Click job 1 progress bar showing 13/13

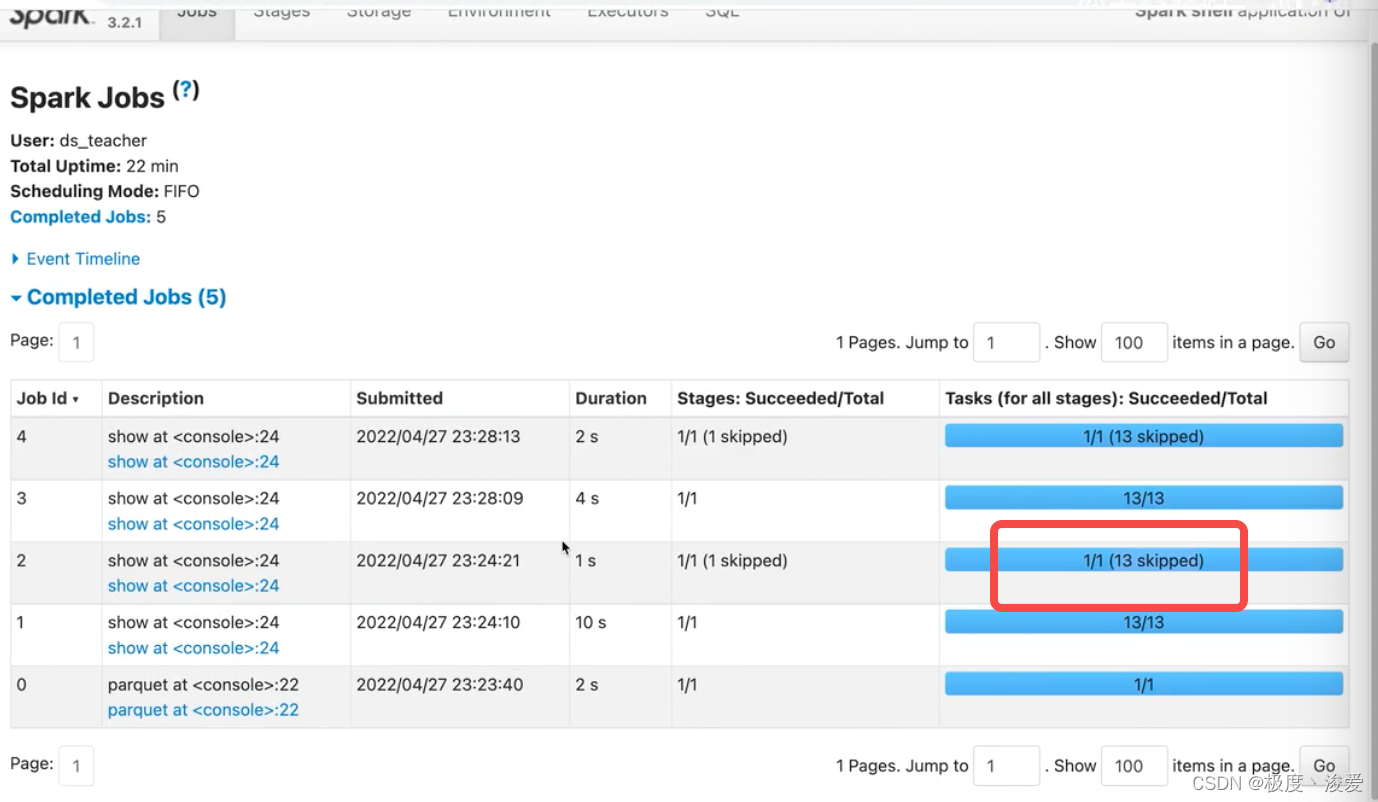tap(1143, 622)
